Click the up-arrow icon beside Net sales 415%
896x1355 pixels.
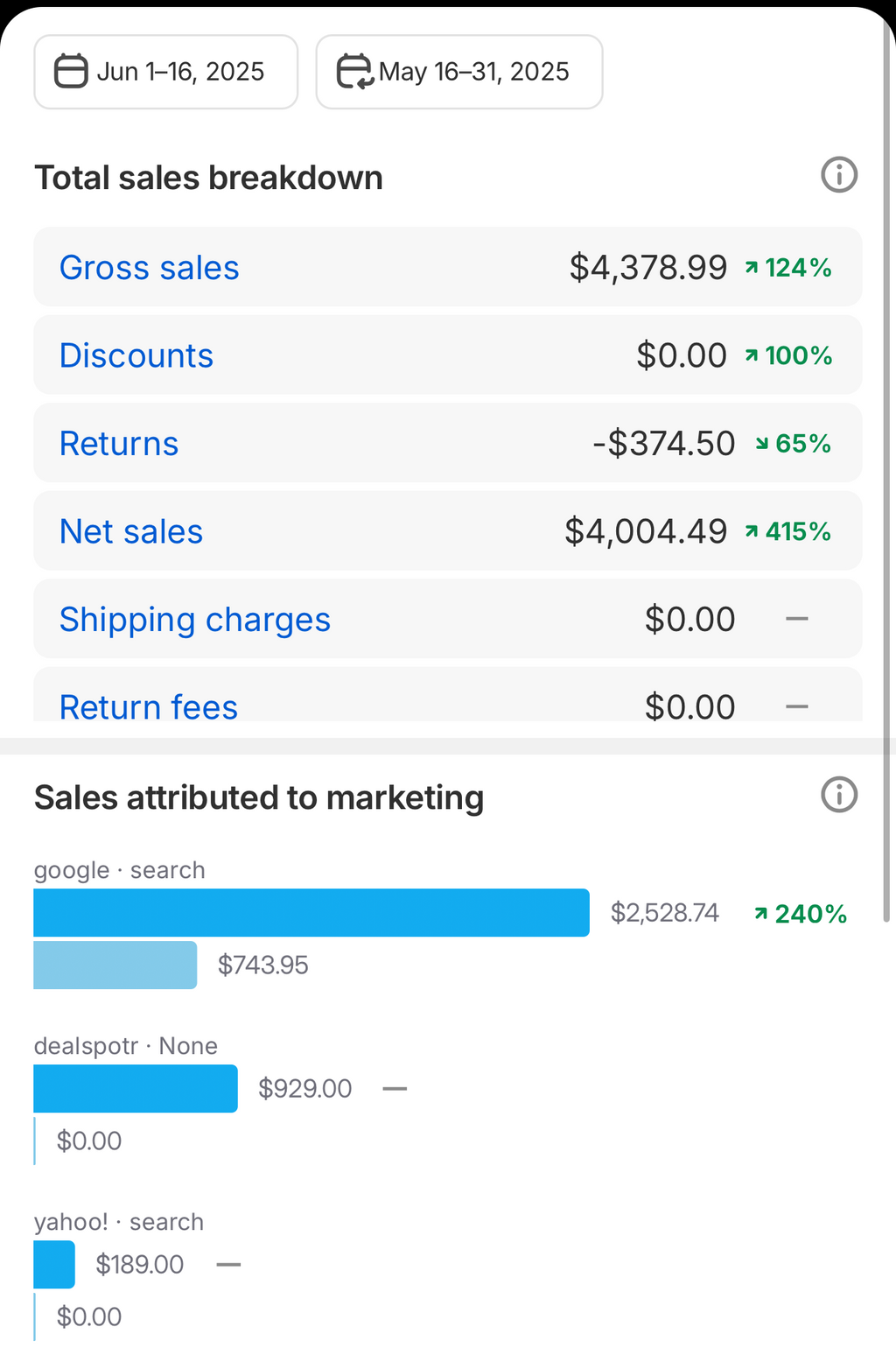(x=750, y=530)
